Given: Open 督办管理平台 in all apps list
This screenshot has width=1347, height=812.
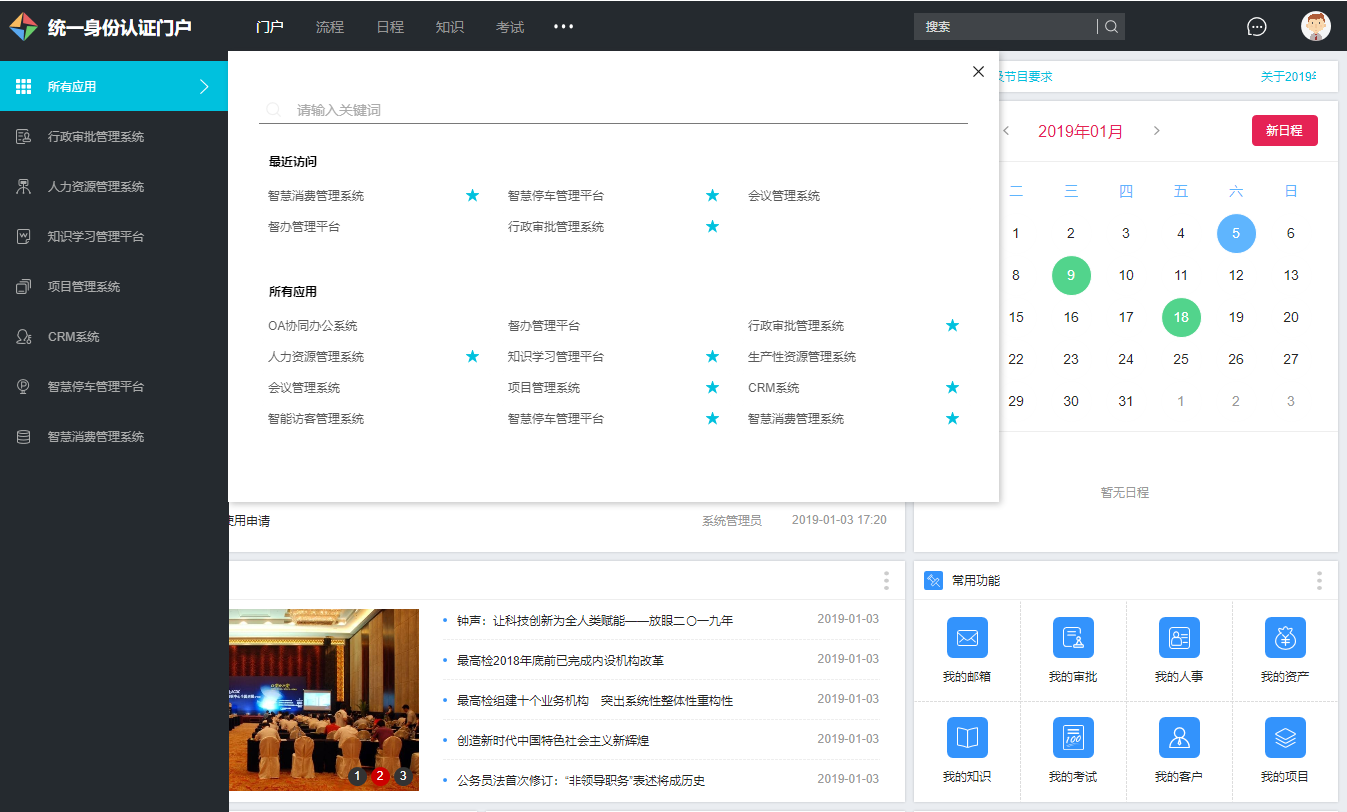Looking at the screenshot, I should [x=544, y=326].
